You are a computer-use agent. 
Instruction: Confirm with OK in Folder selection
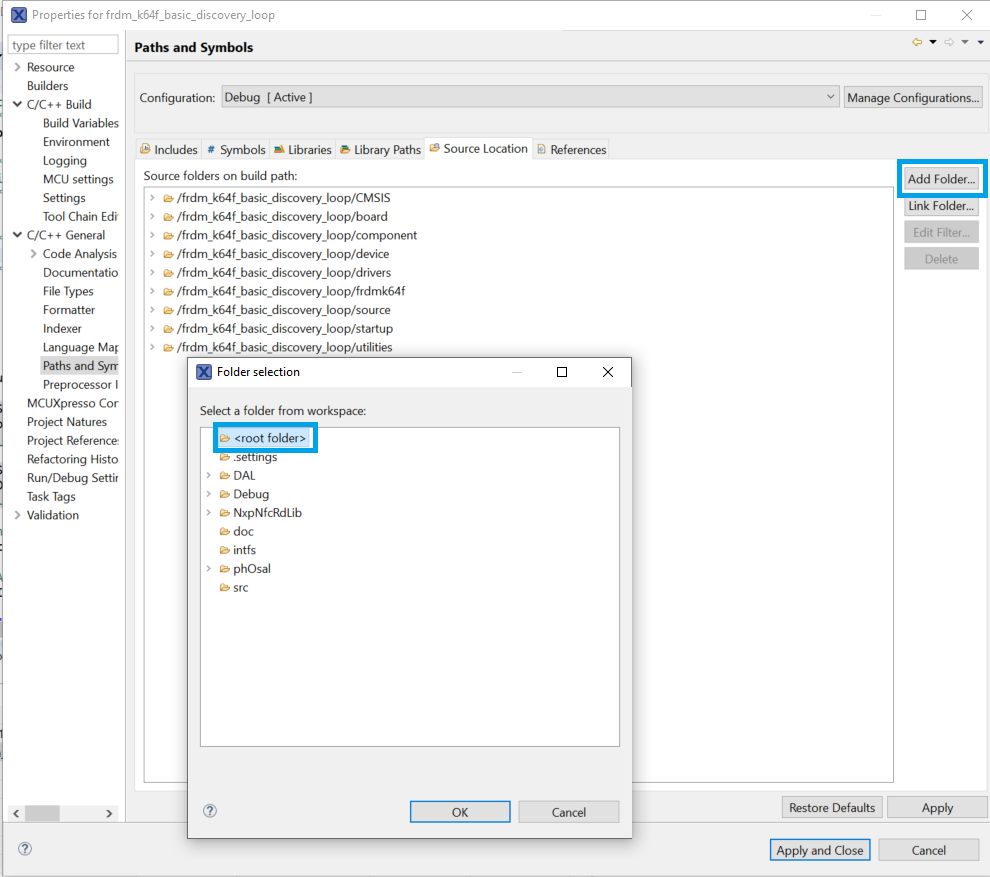tap(460, 812)
